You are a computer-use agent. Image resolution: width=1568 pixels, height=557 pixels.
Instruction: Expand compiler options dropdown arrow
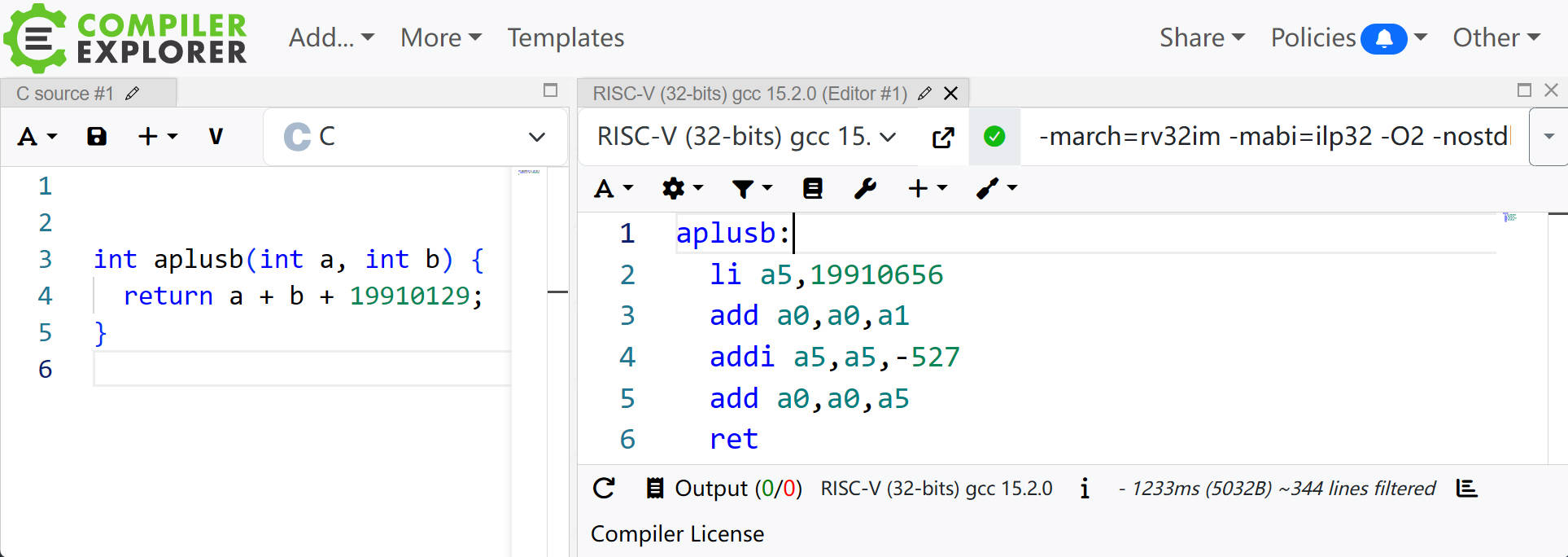1548,137
